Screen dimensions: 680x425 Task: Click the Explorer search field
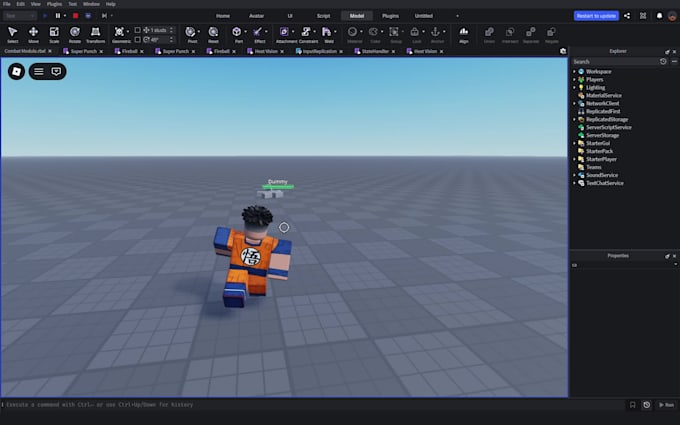click(x=615, y=62)
